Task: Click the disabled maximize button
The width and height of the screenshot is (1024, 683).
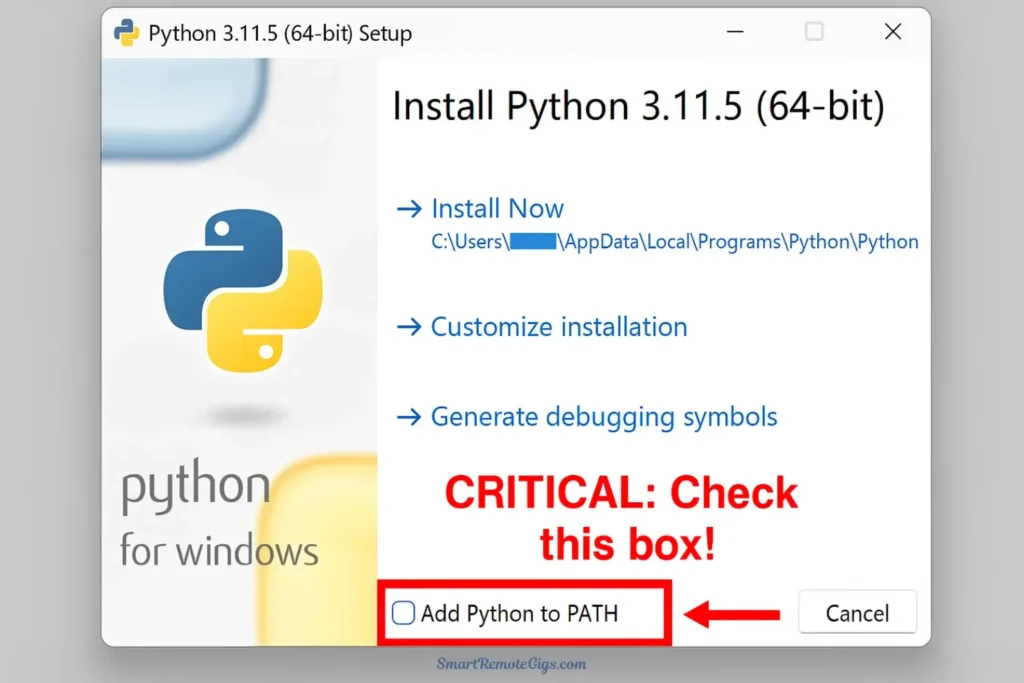Action: pyautogui.click(x=814, y=32)
